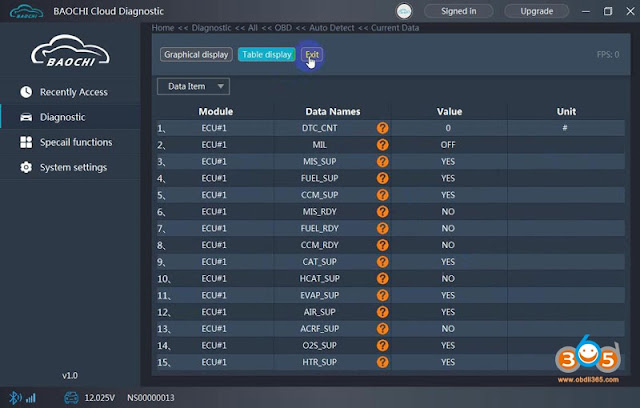
Task: Click the vehicle voltage car icon
Action: [71, 397]
